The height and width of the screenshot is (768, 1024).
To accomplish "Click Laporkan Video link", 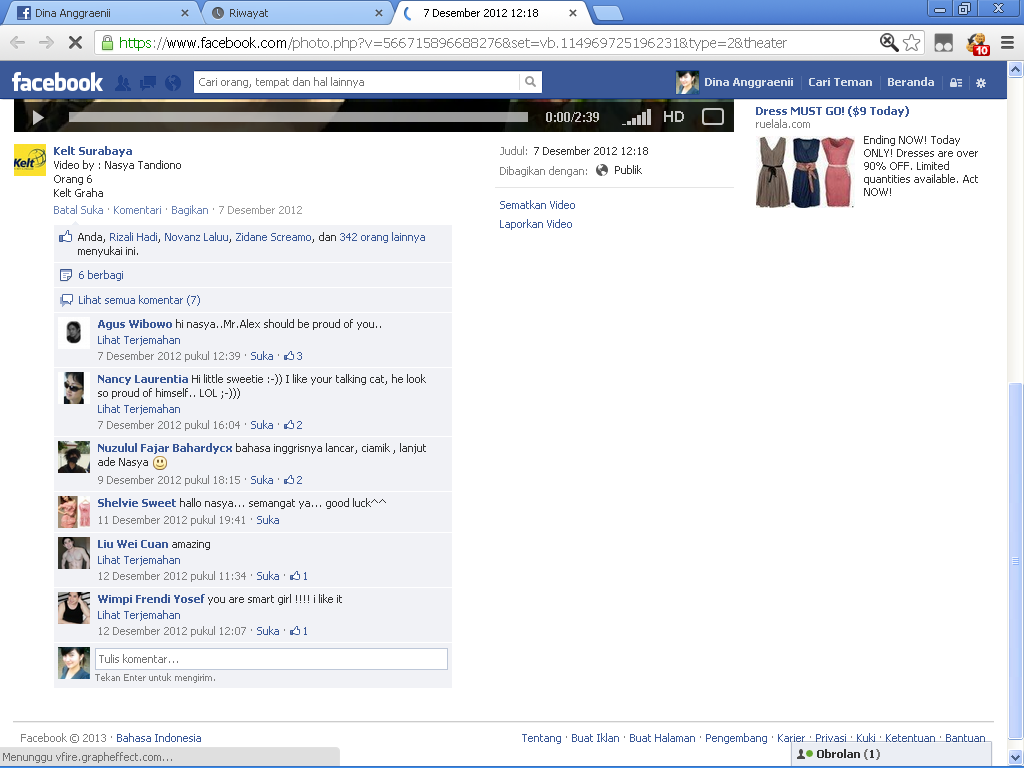I will pos(536,224).
